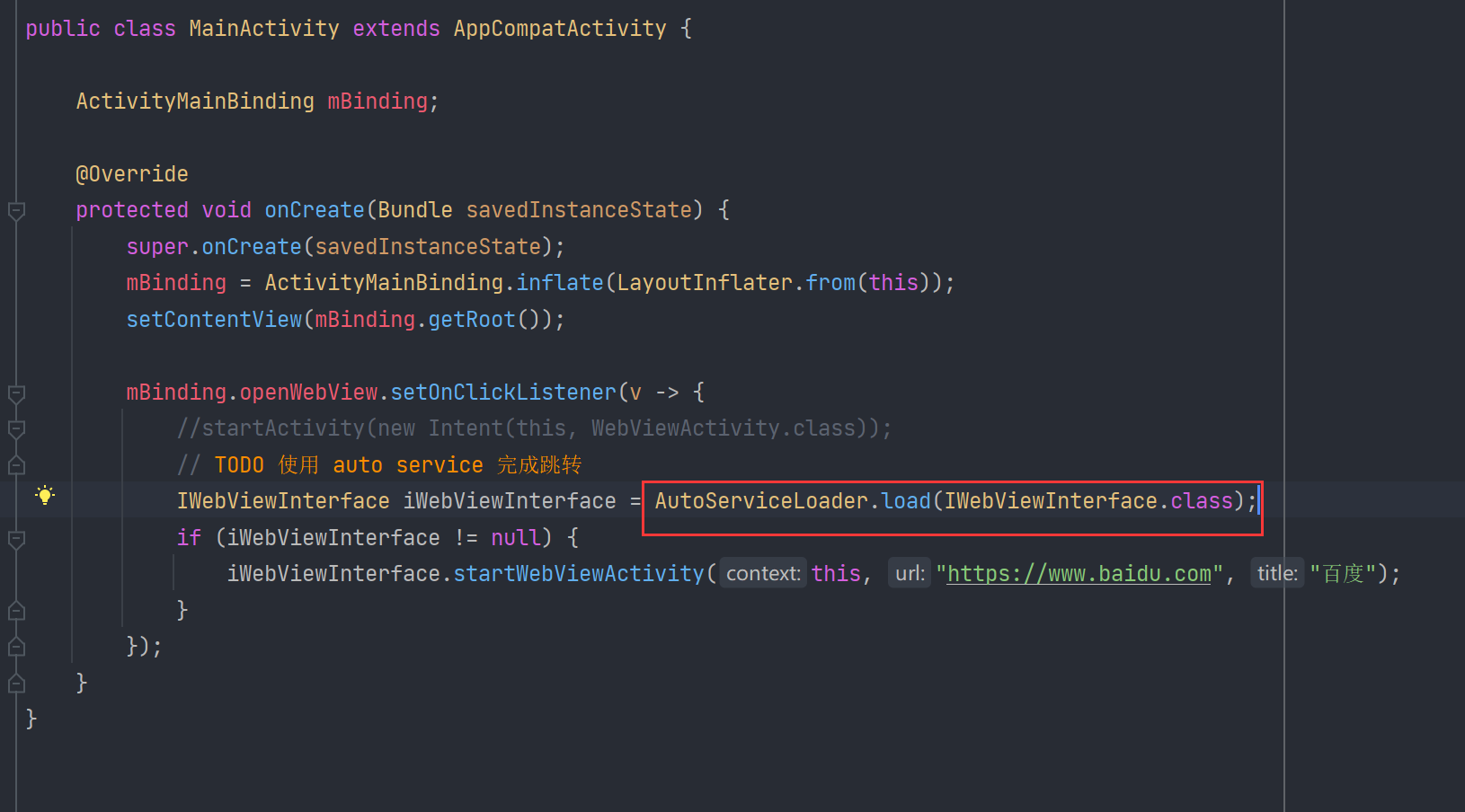The image size is (1465, 812).
Task: Collapse the if (iWebViewInterface != null) block fold marker
Action: point(15,539)
